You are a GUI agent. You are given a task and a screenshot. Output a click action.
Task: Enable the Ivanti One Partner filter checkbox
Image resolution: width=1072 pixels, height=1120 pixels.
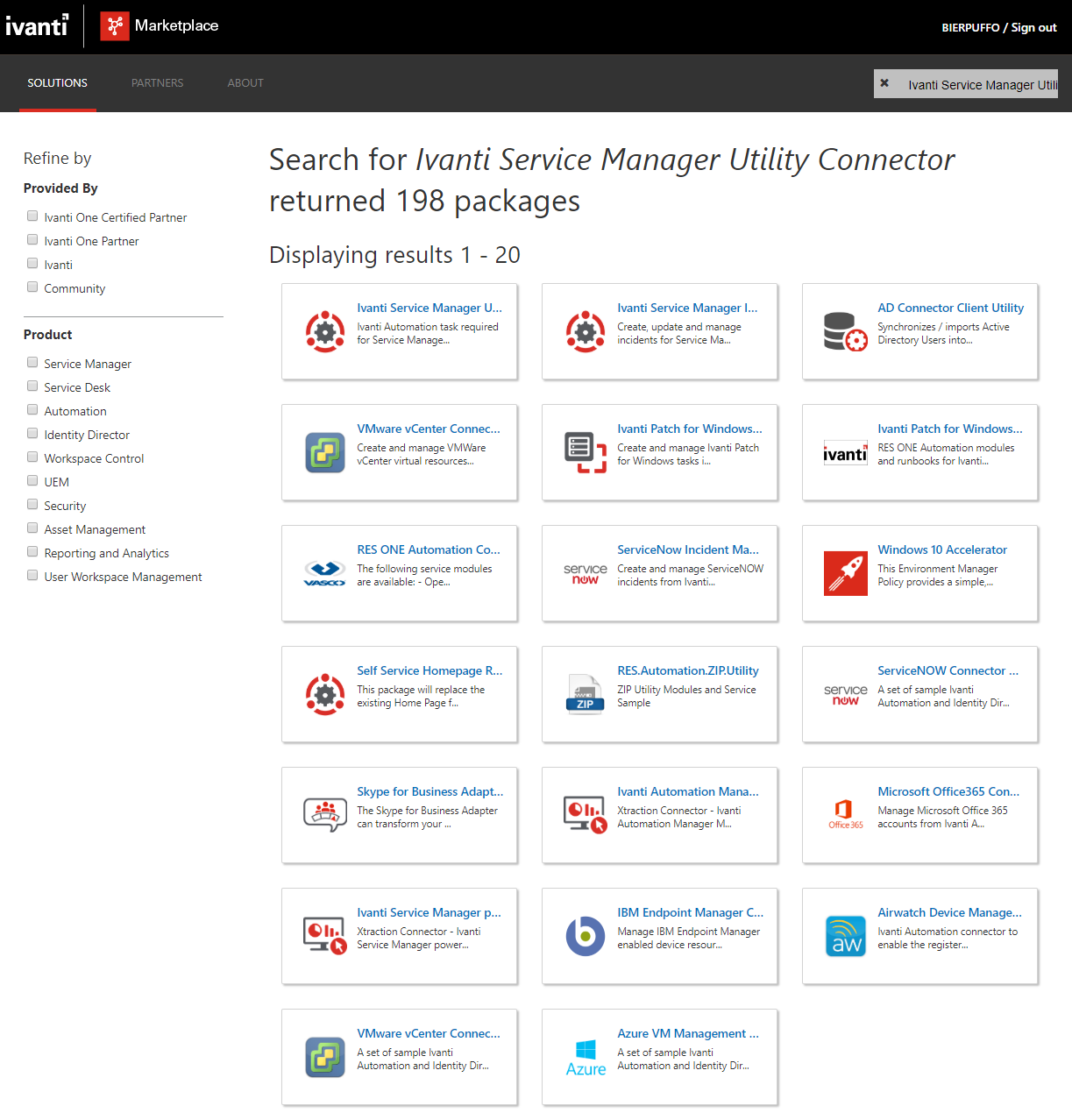(x=32, y=239)
